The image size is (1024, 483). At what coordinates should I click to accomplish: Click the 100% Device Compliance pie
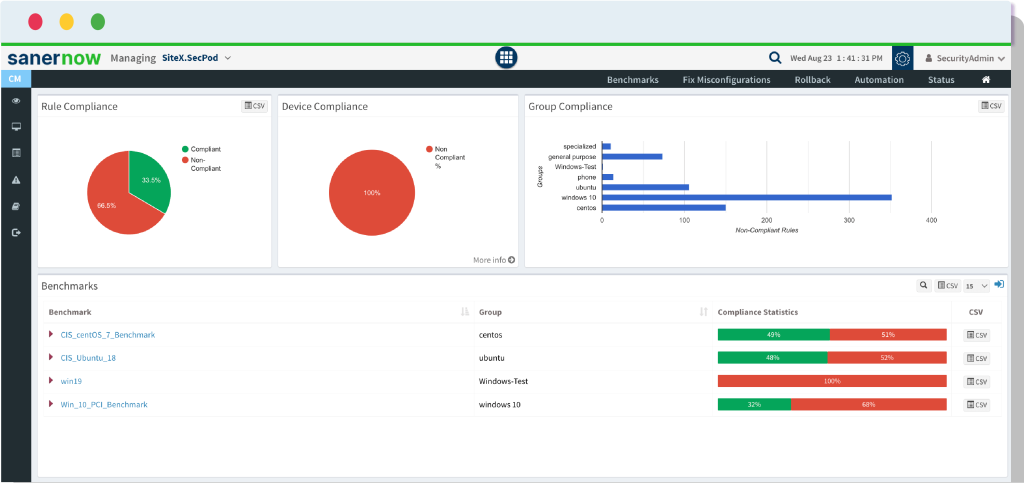[372, 193]
